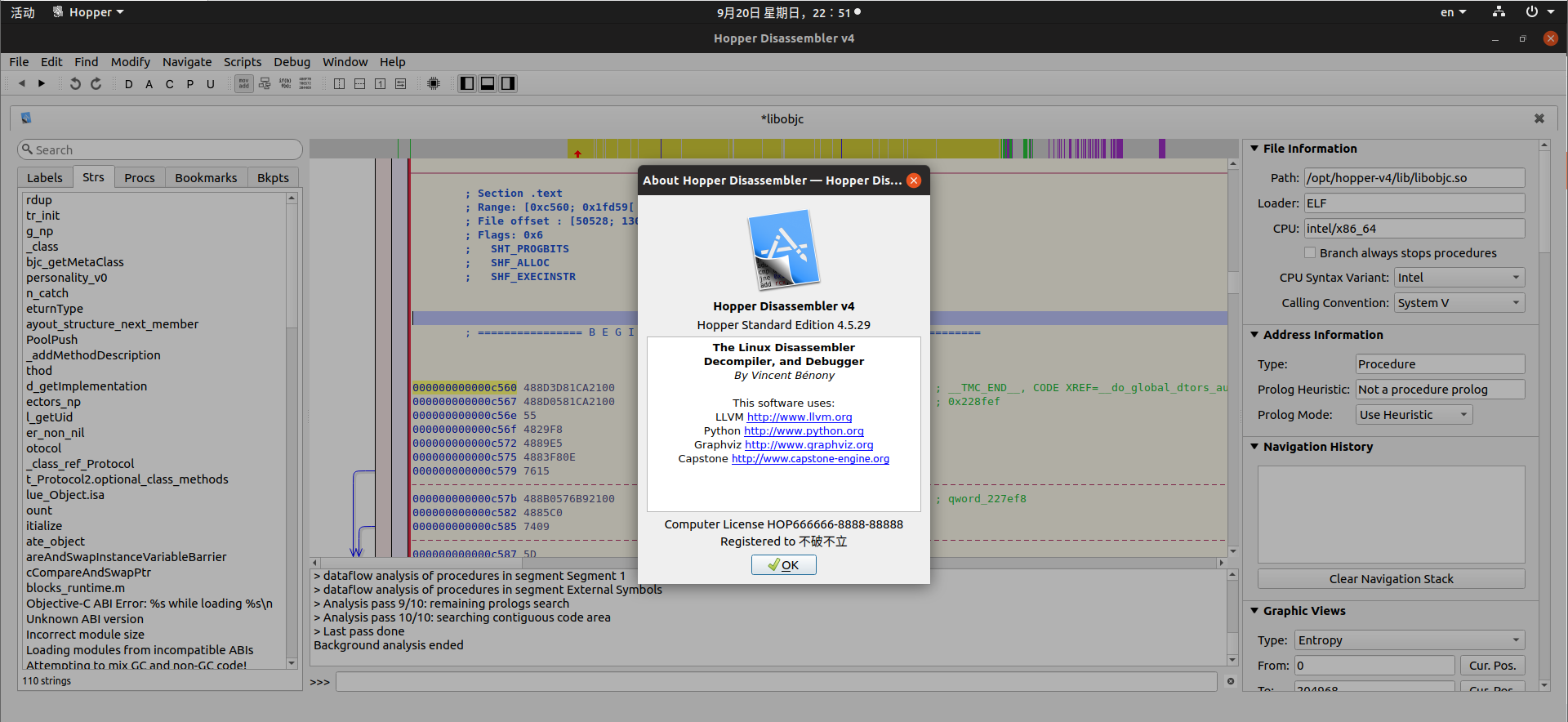This screenshot has height=722, width=1568.
Task: Click the libobjc document tab icon
Action: pos(26,118)
